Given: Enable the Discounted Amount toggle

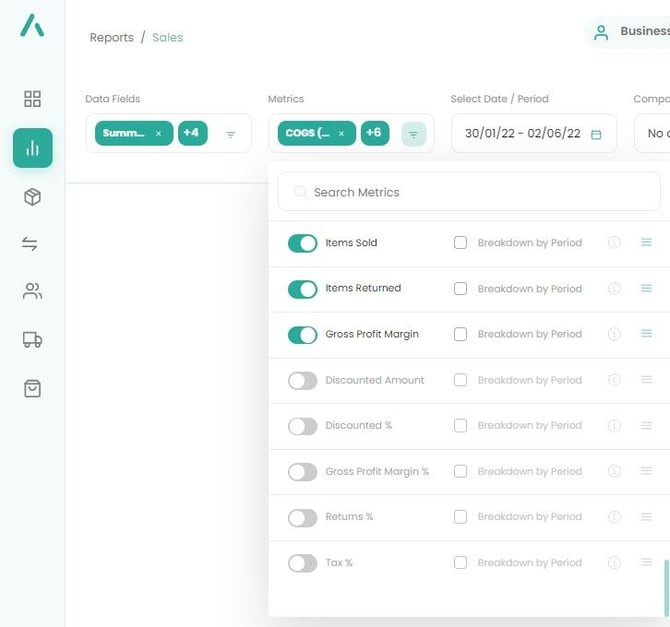Looking at the screenshot, I should (302, 381).
